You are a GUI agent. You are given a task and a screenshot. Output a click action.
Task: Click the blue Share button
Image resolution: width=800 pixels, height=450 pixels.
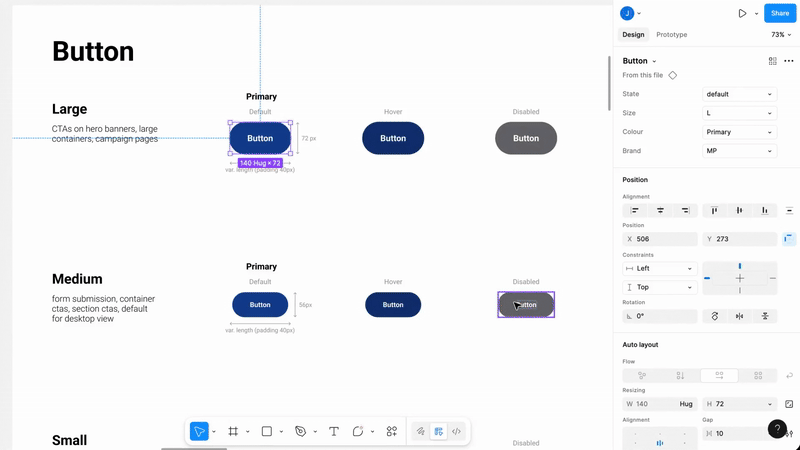point(780,13)
